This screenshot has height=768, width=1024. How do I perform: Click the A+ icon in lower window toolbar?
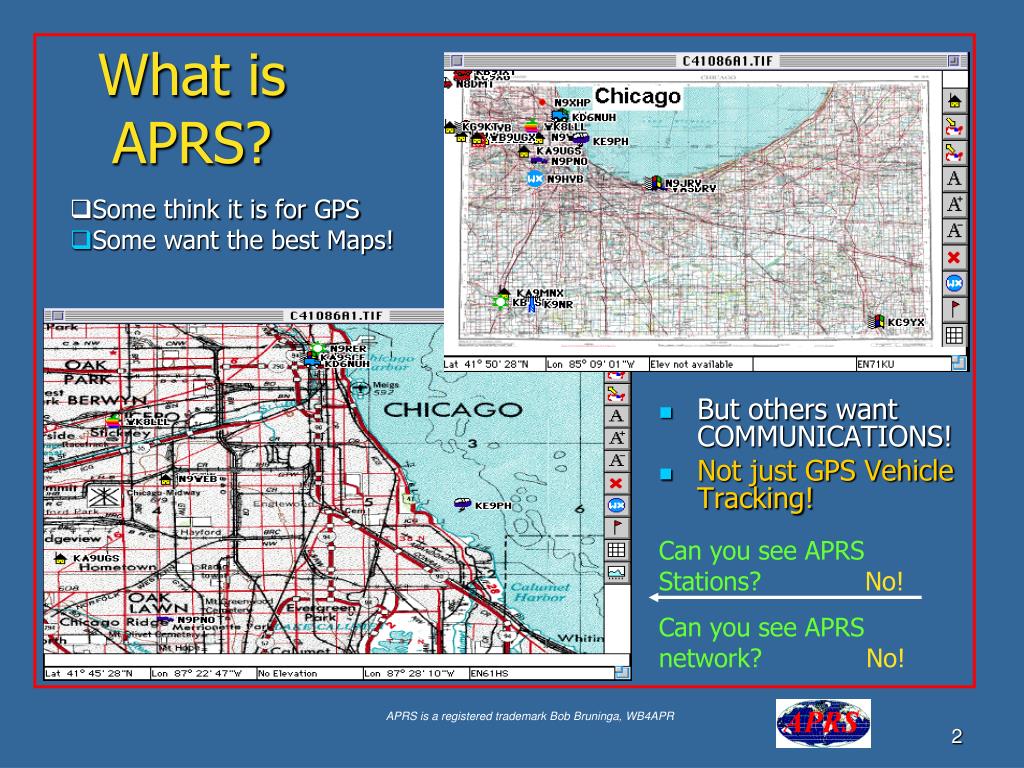[x=616, y=438]
